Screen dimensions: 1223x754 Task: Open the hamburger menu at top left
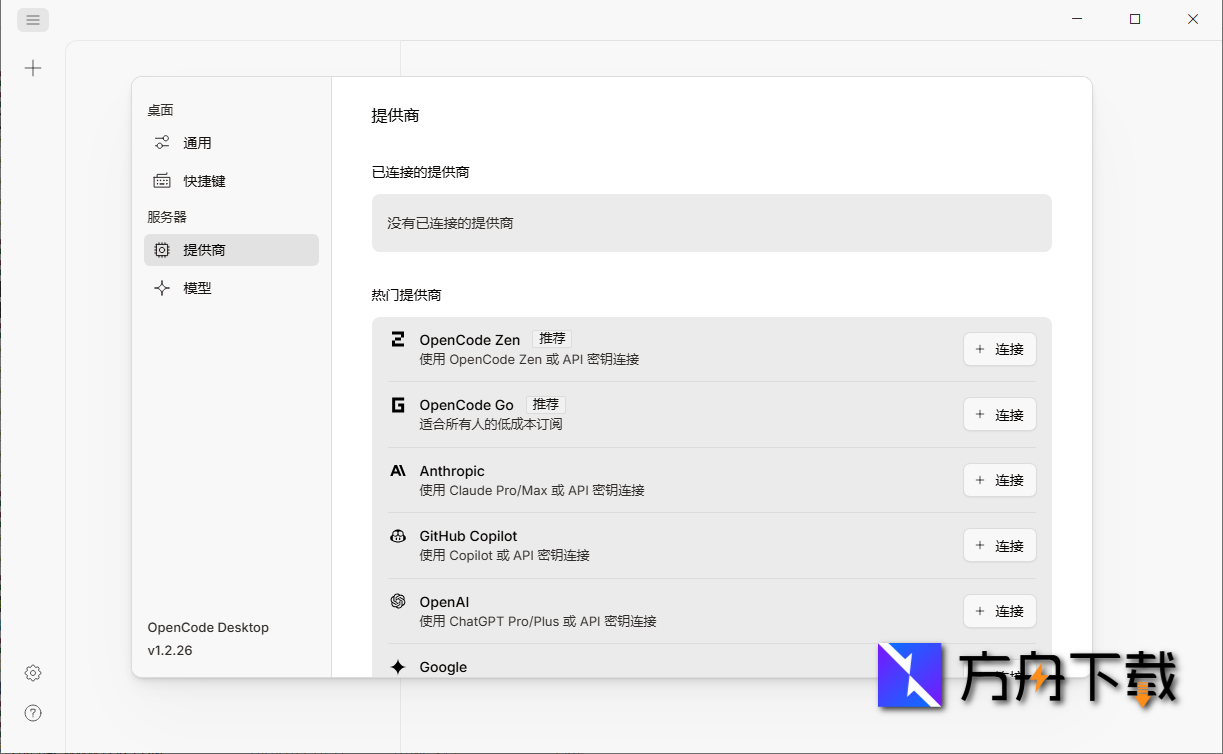32,19
